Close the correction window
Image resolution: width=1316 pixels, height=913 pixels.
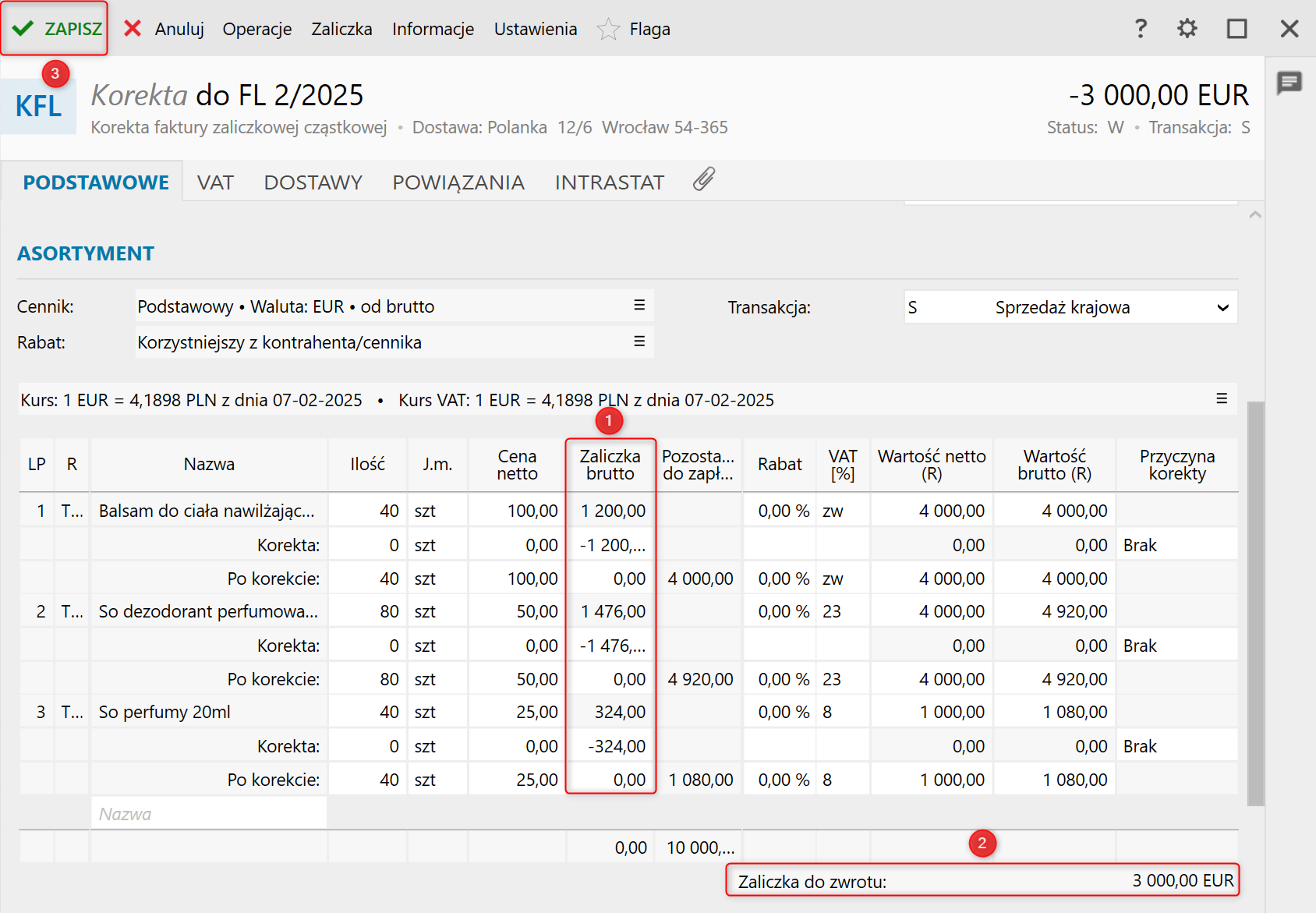pyautogui.click(x=1289, y=29)
